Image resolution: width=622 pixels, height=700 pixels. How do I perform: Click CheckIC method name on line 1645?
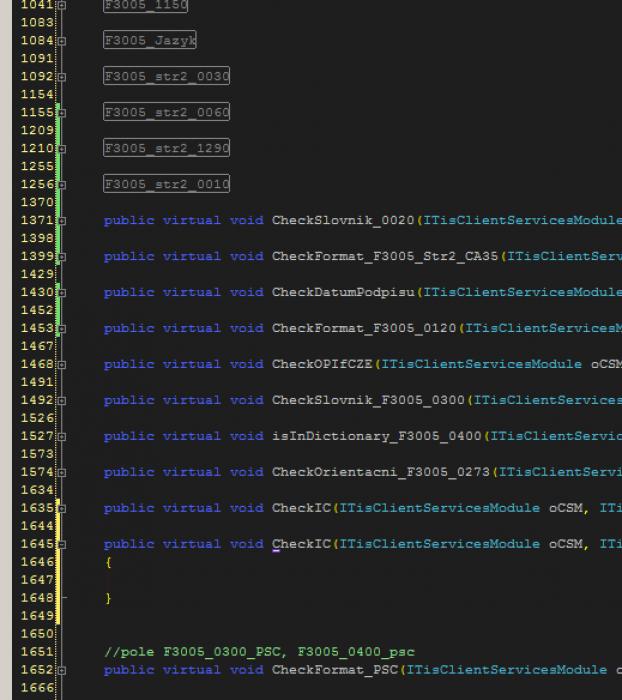pos(301,544)
